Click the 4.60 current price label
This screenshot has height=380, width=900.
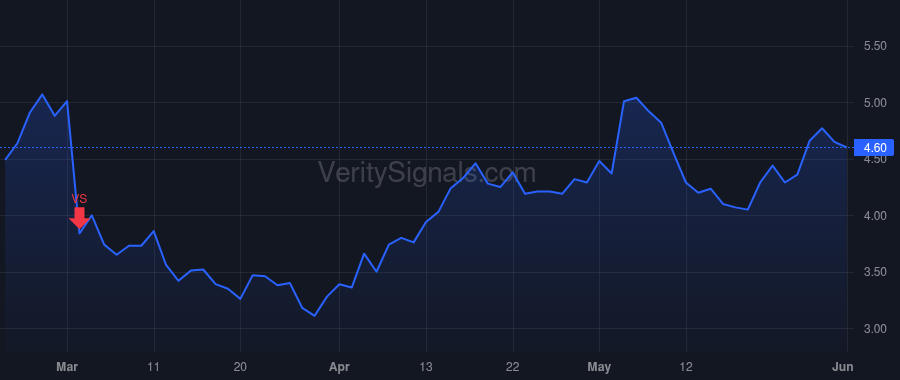pos(874,148)
